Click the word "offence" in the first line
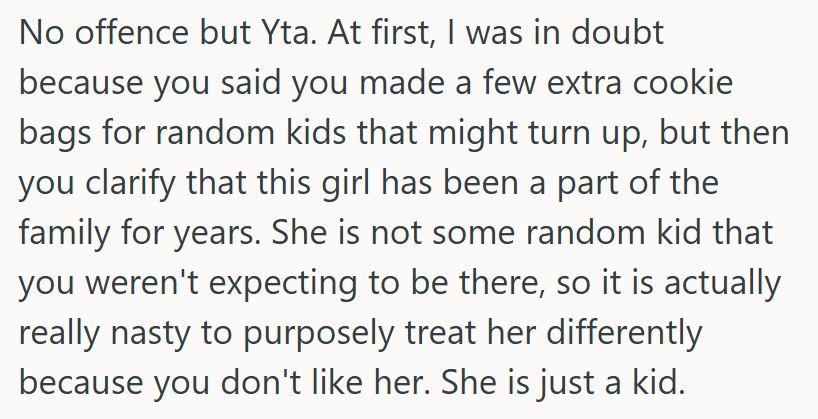 pos(123,32)
